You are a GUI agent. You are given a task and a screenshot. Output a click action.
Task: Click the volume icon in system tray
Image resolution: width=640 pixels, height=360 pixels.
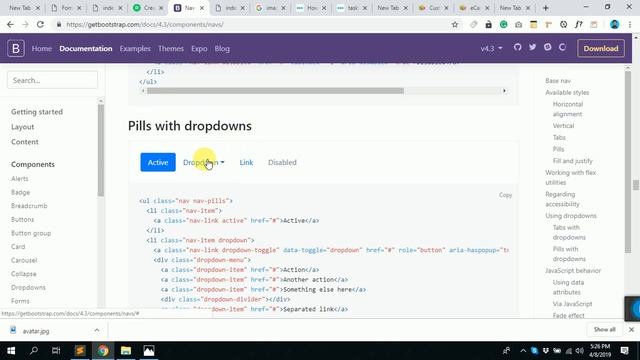point(579,351)
